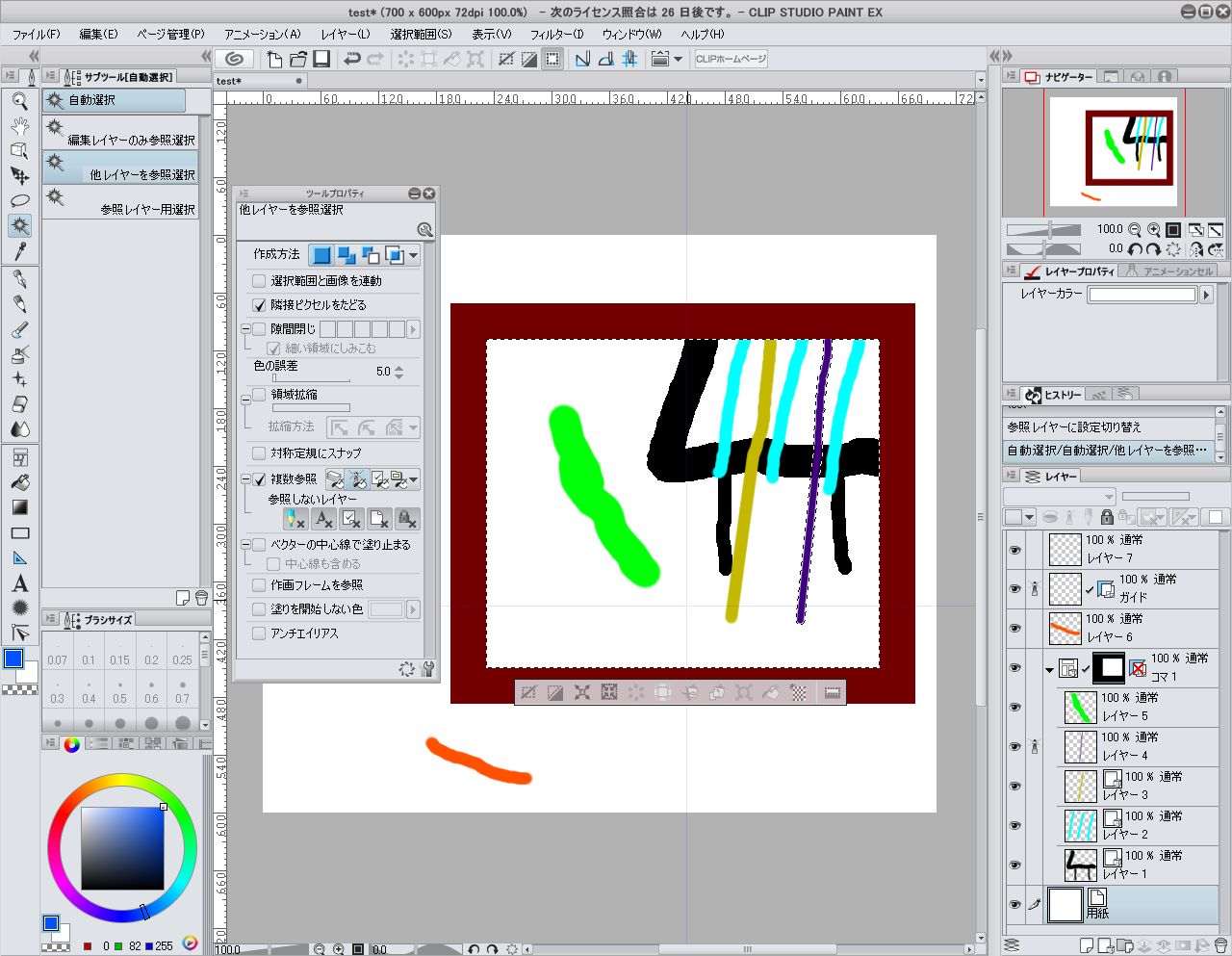Screen dimensions: 1232x956
Task: Select the Magnifier zoom tool
Action: 20,100
